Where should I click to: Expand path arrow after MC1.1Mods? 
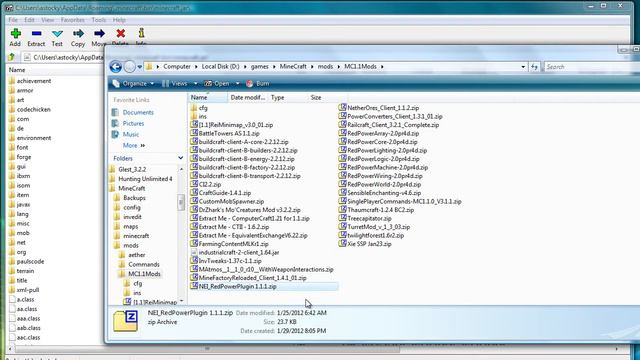382,67
